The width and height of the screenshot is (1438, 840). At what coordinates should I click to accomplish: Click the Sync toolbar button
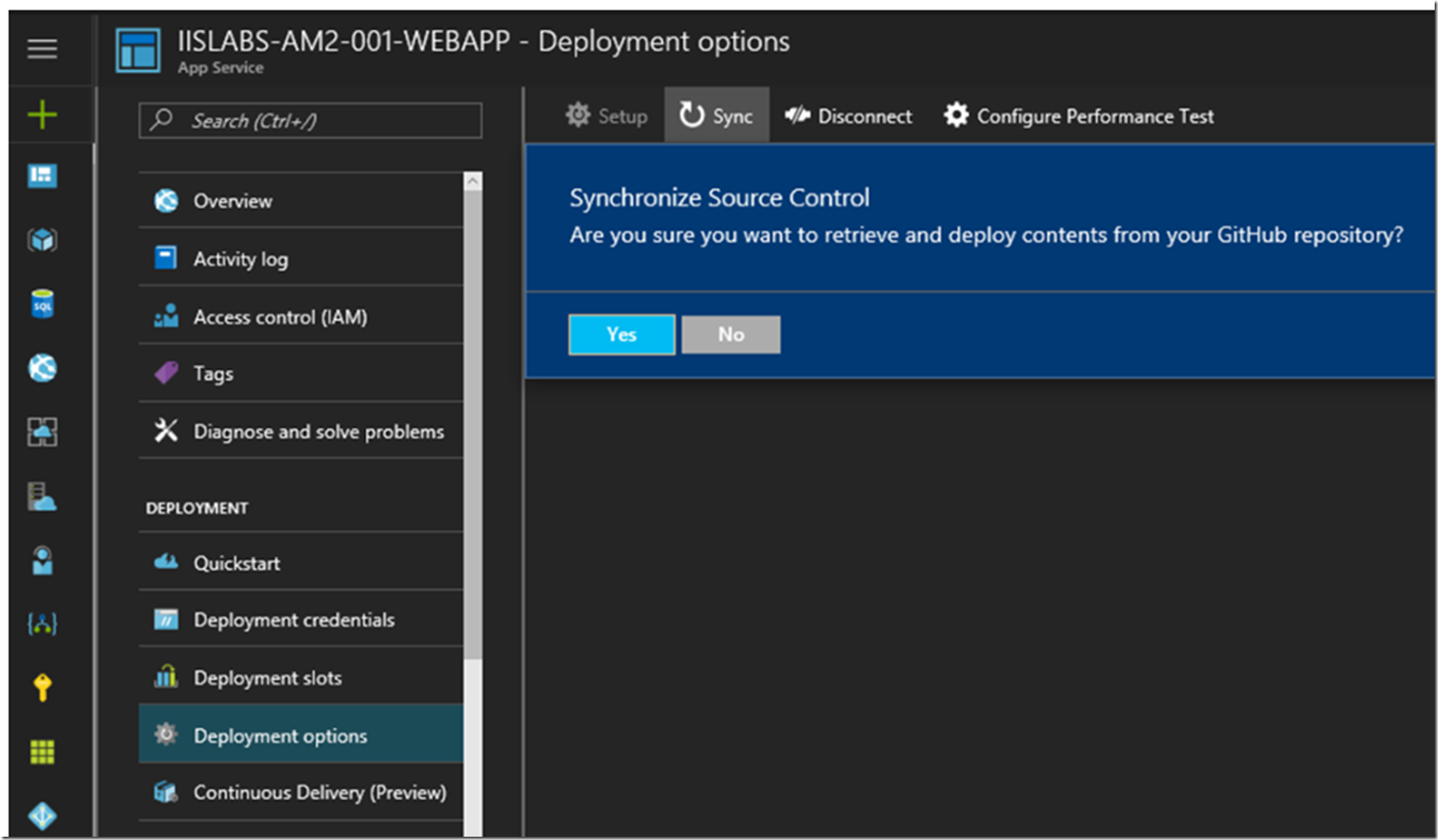click(717, 116)
